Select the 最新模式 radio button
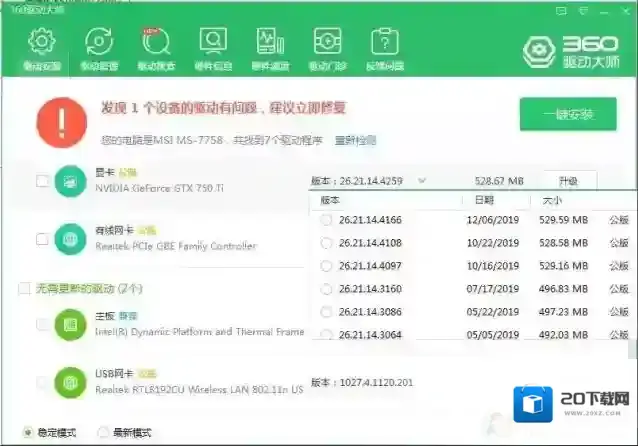 pos(103,433)
